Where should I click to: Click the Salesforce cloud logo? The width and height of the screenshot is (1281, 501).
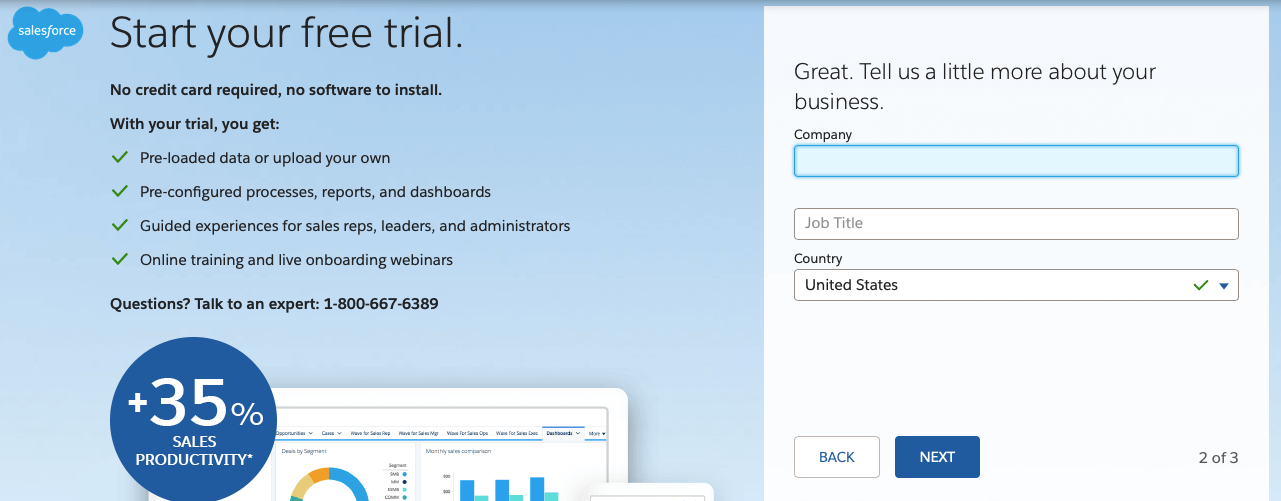(x=45, y=33)
